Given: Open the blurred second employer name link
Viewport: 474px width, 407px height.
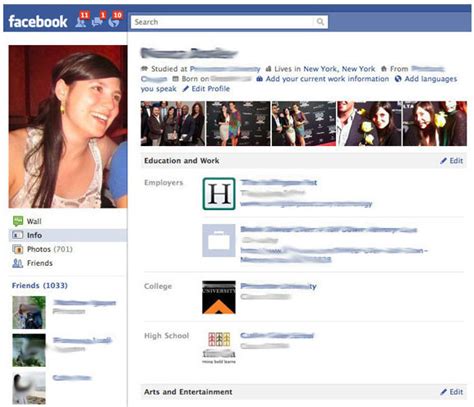Looking at the screenshot, I should click(329, 230).
